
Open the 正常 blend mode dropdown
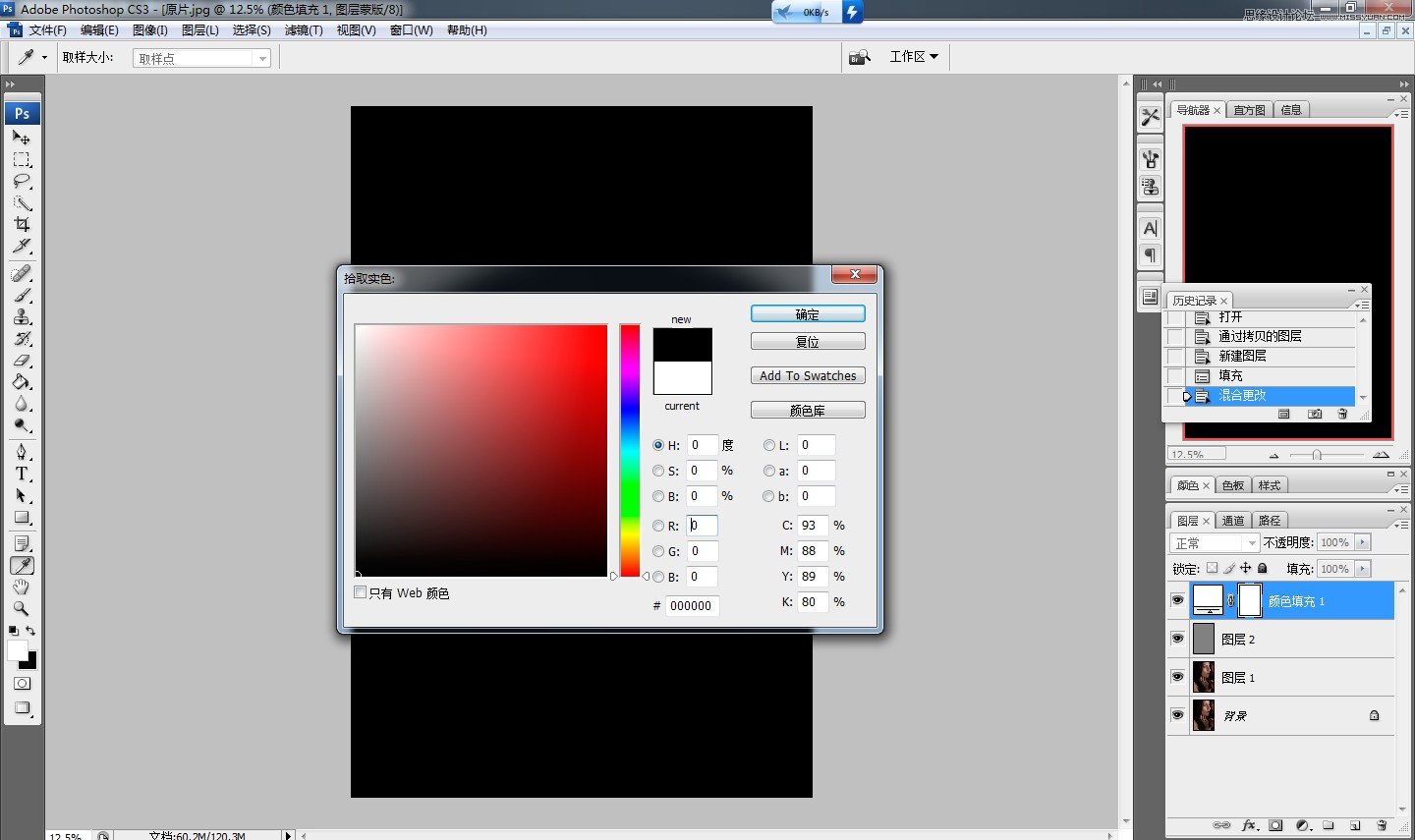1216,542
